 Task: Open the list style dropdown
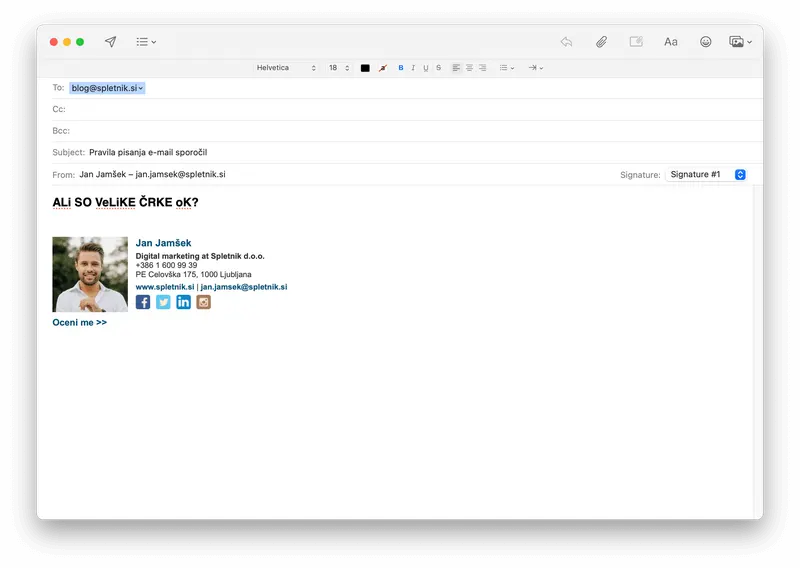507,68
